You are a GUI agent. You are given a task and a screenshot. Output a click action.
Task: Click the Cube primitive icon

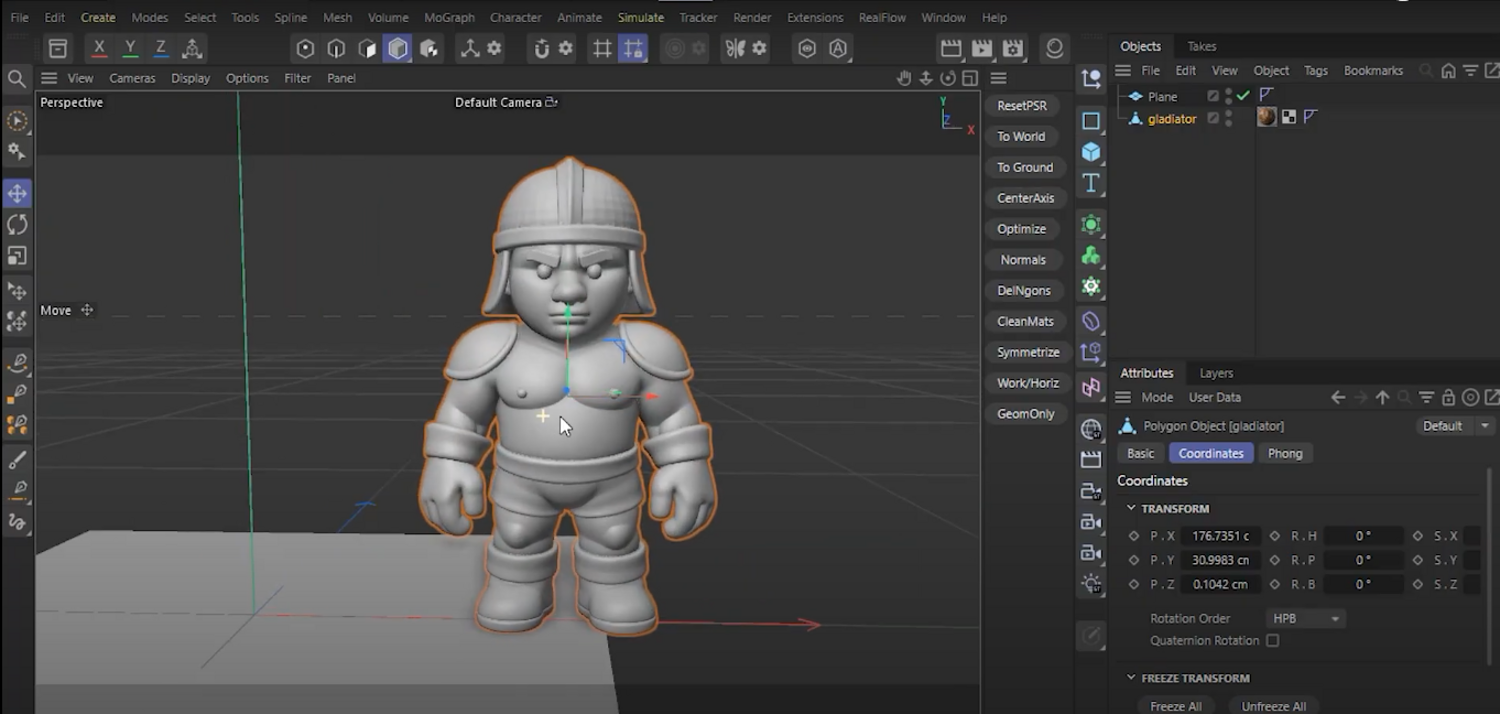click(1091, 152)
